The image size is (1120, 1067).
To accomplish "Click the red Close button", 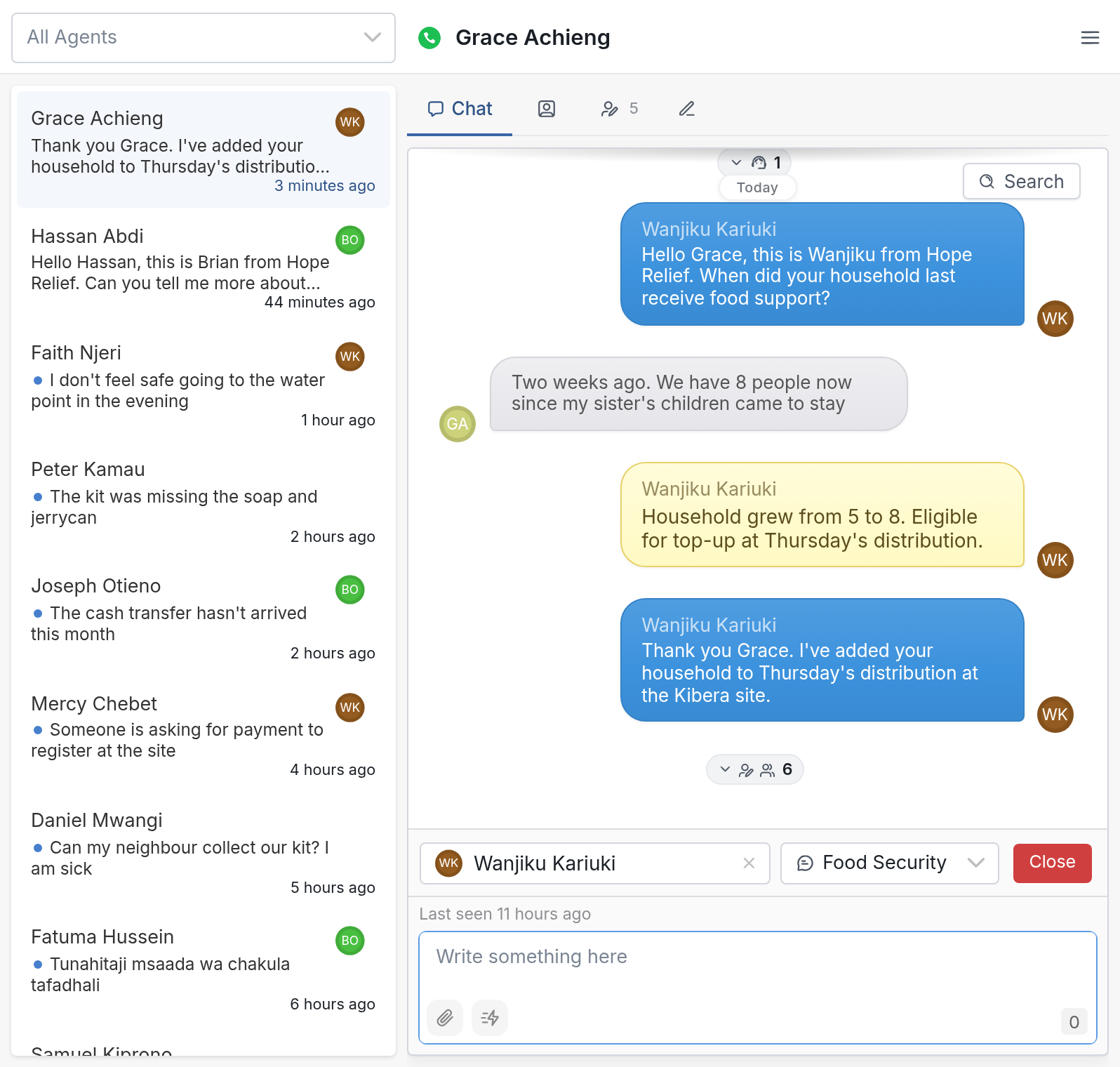I will click(1052, 863).
